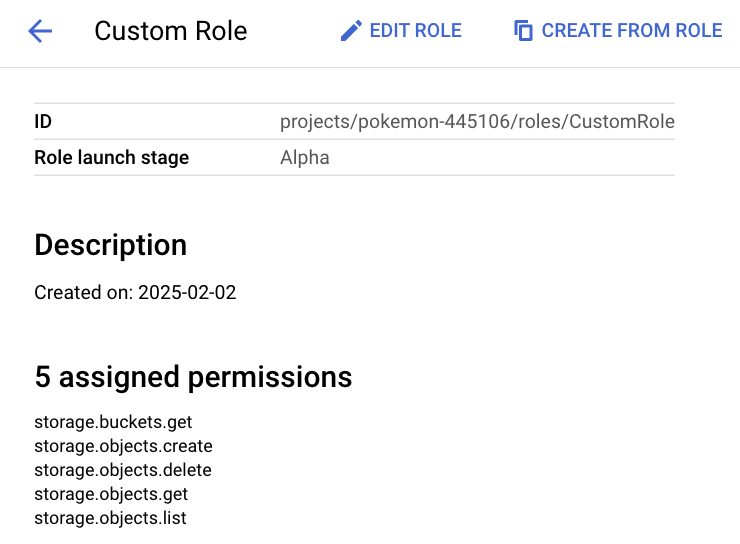Click the Role launch stage label
The image size is (740, 544).
point(111,157)
